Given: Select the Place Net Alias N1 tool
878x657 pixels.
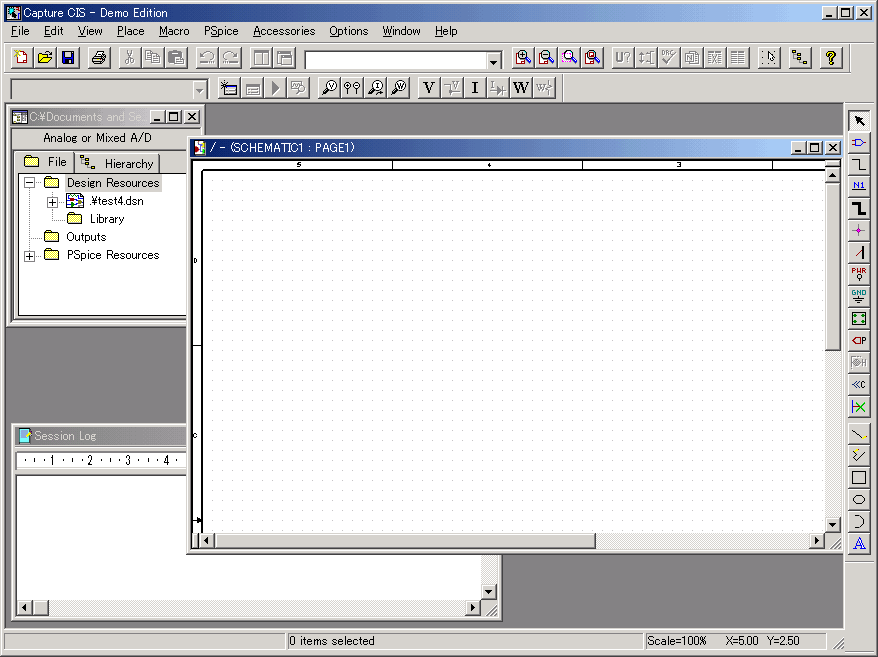Looking at the screenshot, I should click(x=859, y=186).
